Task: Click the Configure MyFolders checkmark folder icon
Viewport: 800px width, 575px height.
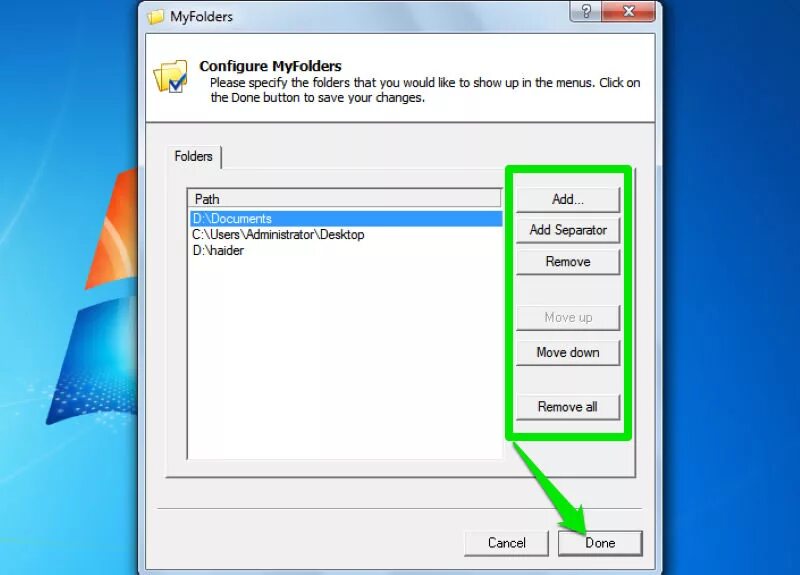Action: [x=171, y=77]
